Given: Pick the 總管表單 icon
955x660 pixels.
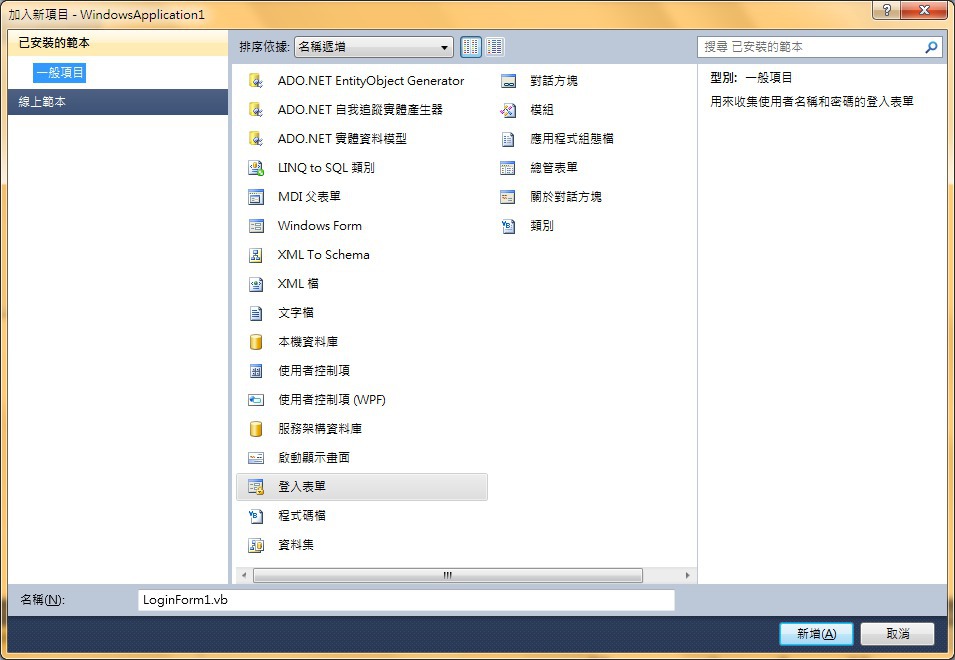Looking at the screenshot, I should tap(508, 167).
